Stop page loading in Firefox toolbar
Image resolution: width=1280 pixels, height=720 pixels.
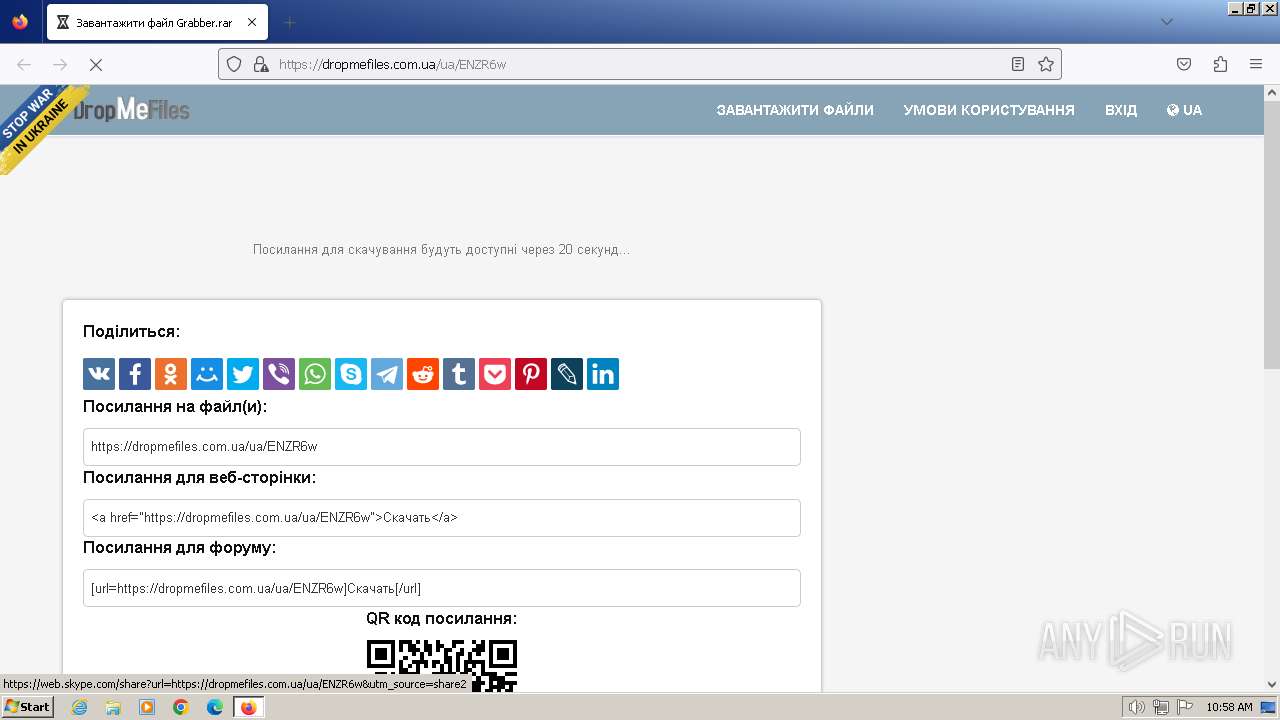[x=96, y=64]
